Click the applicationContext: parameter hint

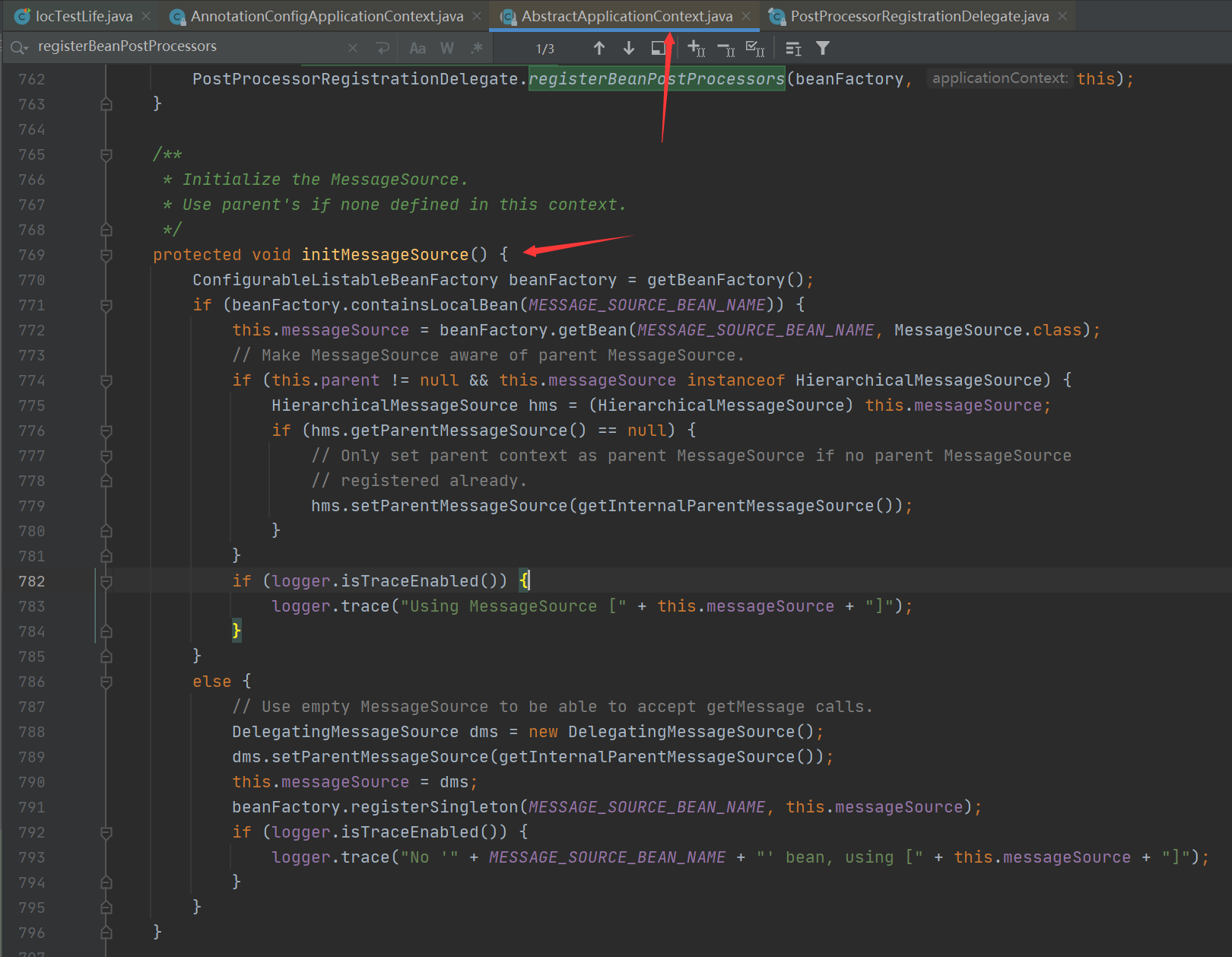(x=999, y=78)
